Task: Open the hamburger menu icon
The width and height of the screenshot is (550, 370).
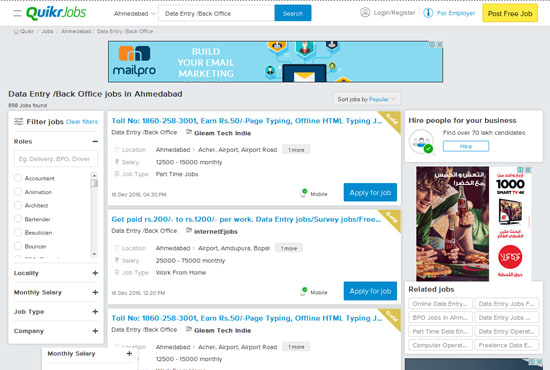Action: pos(18,13)
